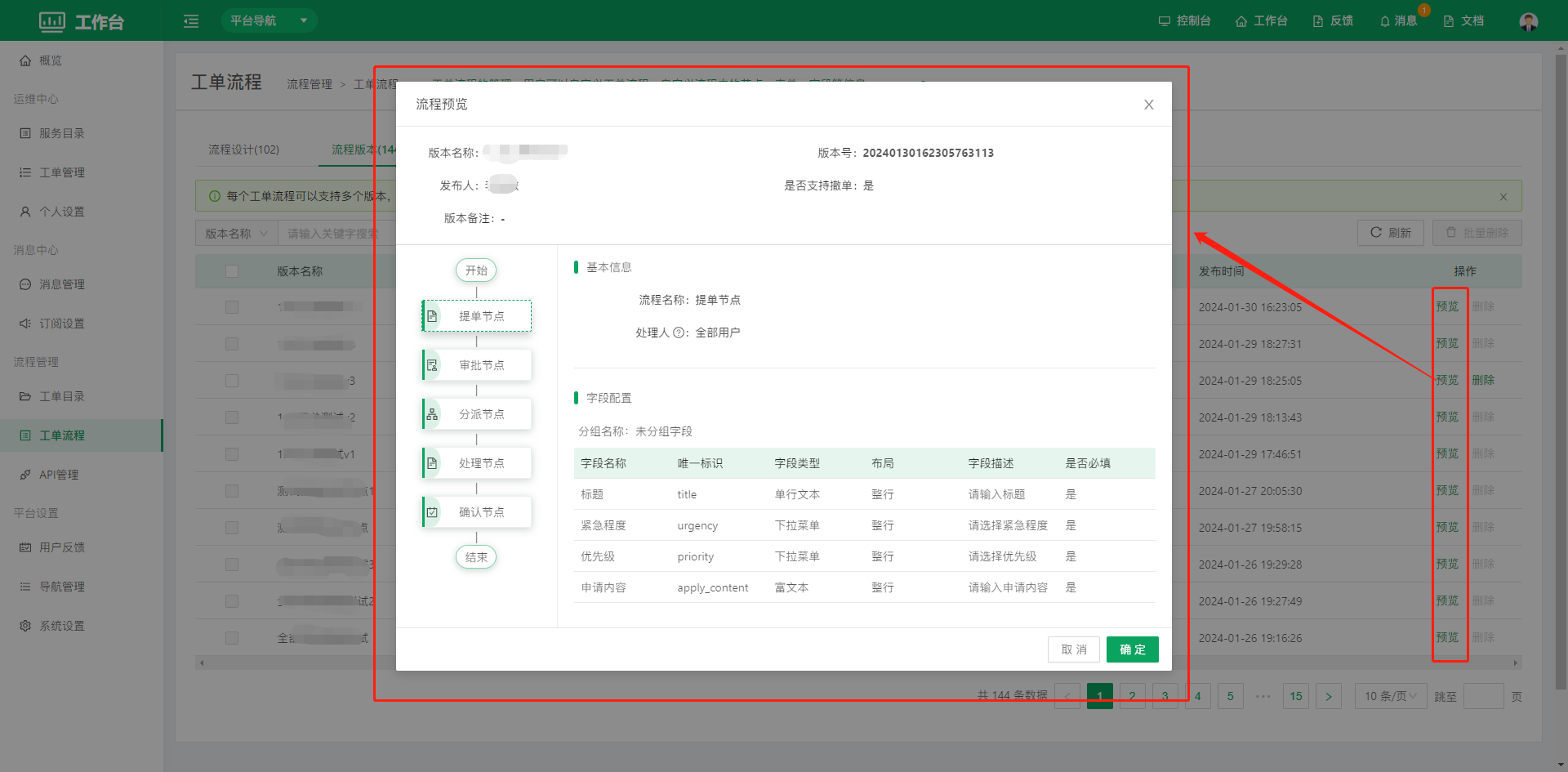Open 控制台 in the top bar

point(1184,21)
